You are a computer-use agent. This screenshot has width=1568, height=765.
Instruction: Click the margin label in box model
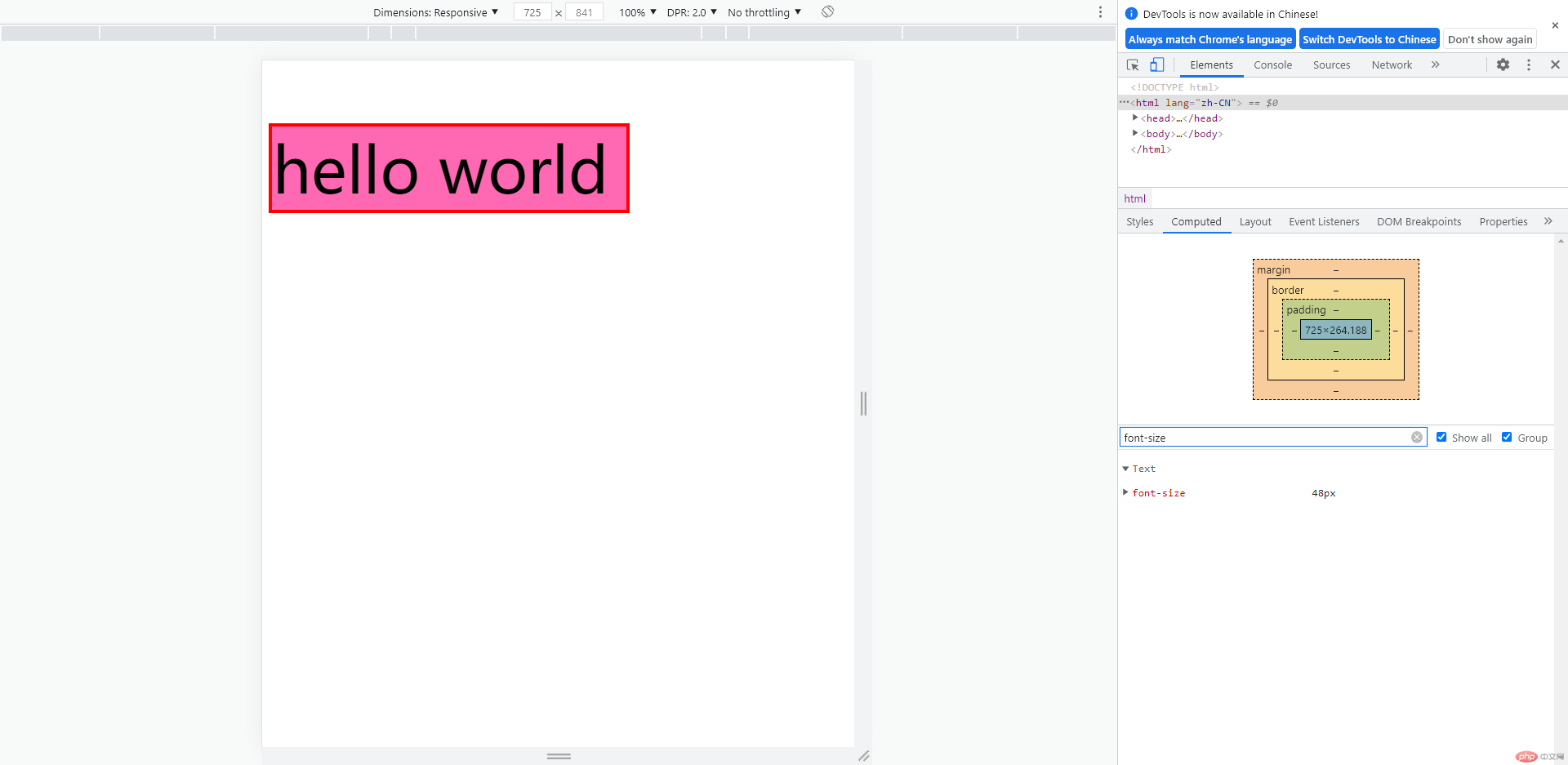(1273, 269)
